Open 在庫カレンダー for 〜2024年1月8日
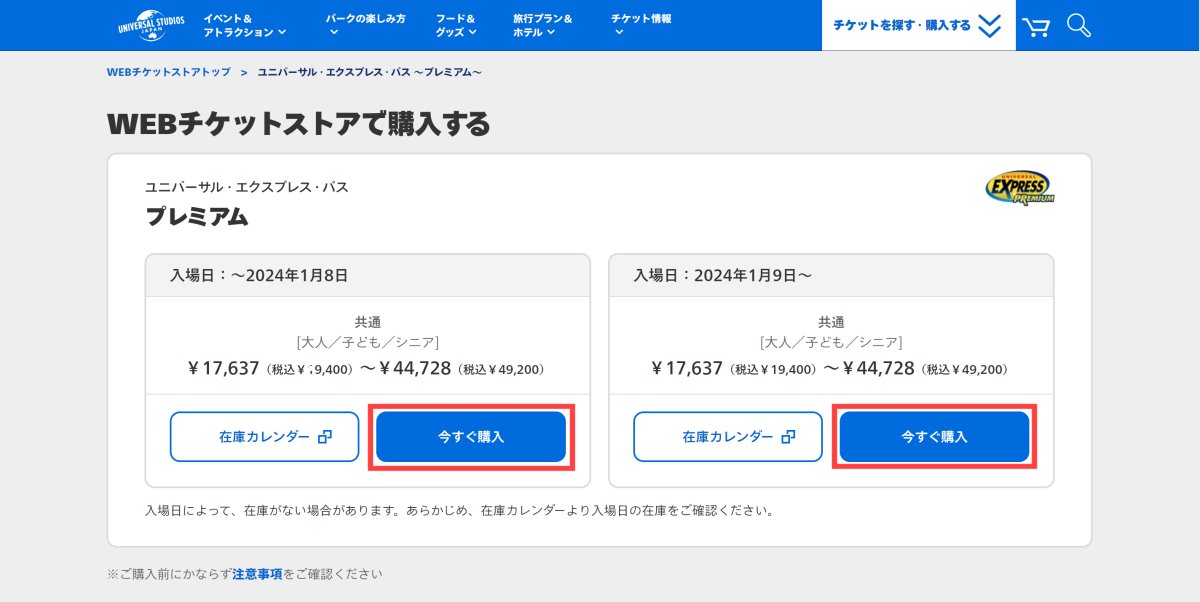The width and height of the screenshot is (1200, 602). [x=264, y=437]
